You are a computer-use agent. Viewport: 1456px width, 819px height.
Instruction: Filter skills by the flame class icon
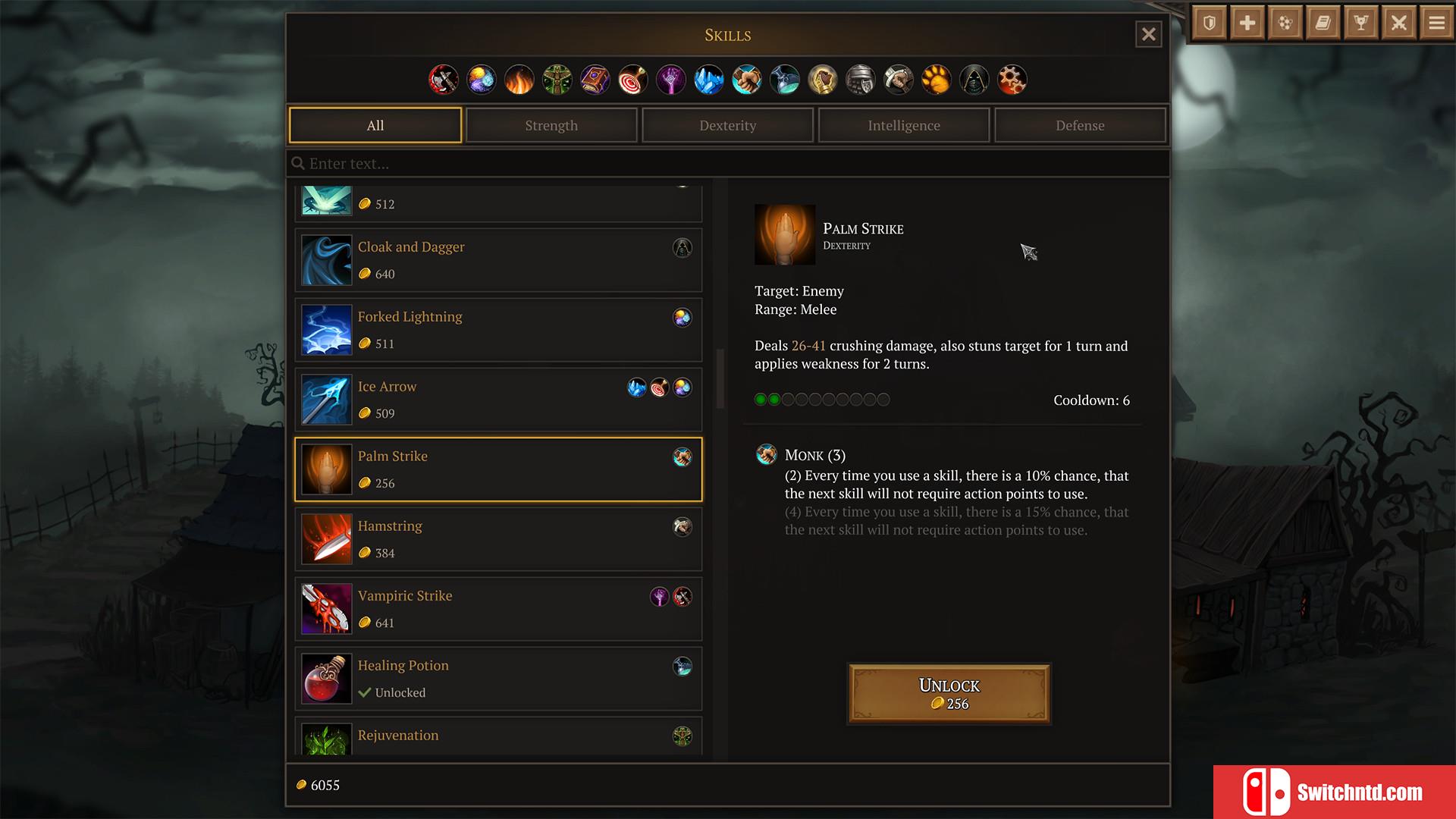point(519,80)
